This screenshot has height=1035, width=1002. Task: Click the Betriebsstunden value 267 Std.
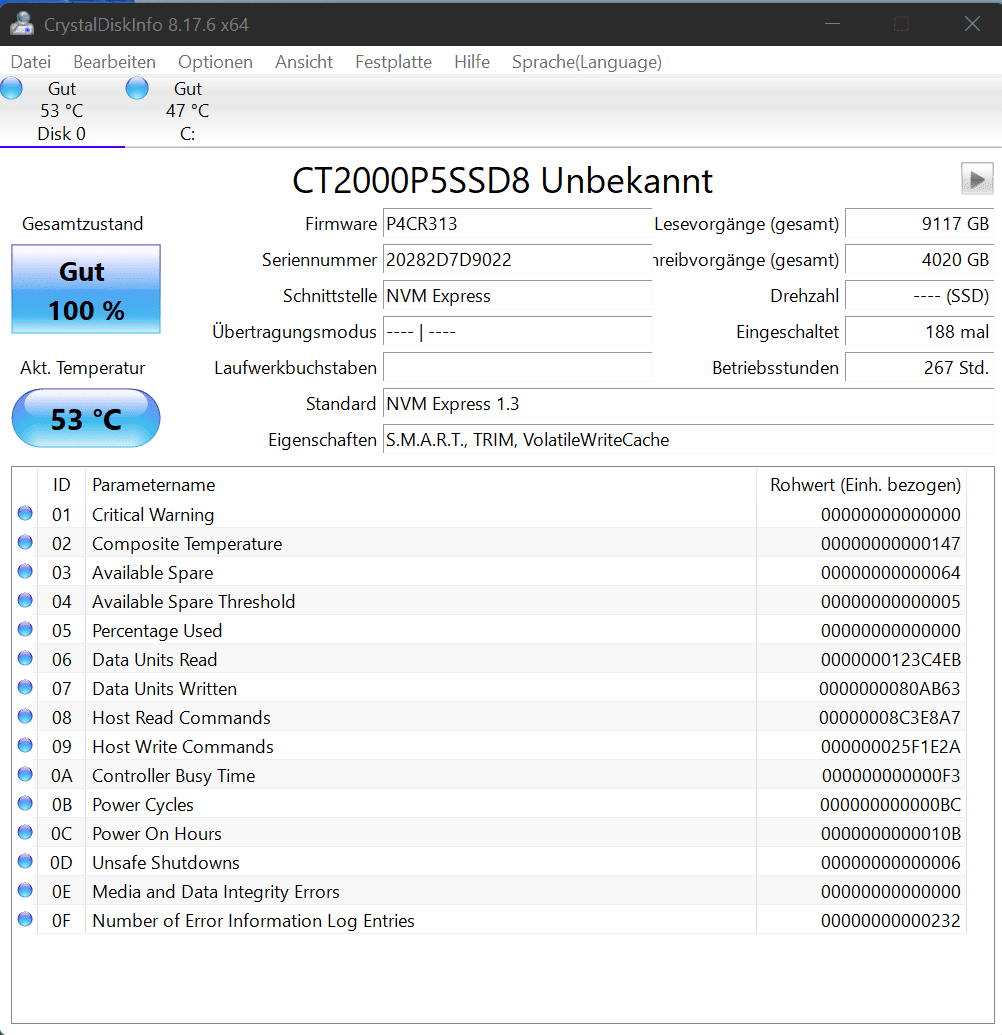[x=919, y=368]
